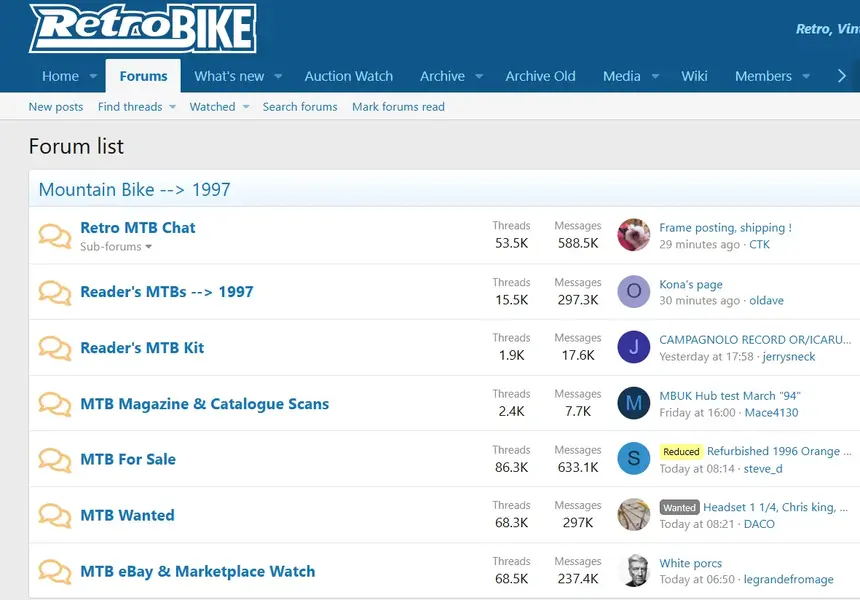Expand the Archive dropdown arrow

(x=479, y=76)
